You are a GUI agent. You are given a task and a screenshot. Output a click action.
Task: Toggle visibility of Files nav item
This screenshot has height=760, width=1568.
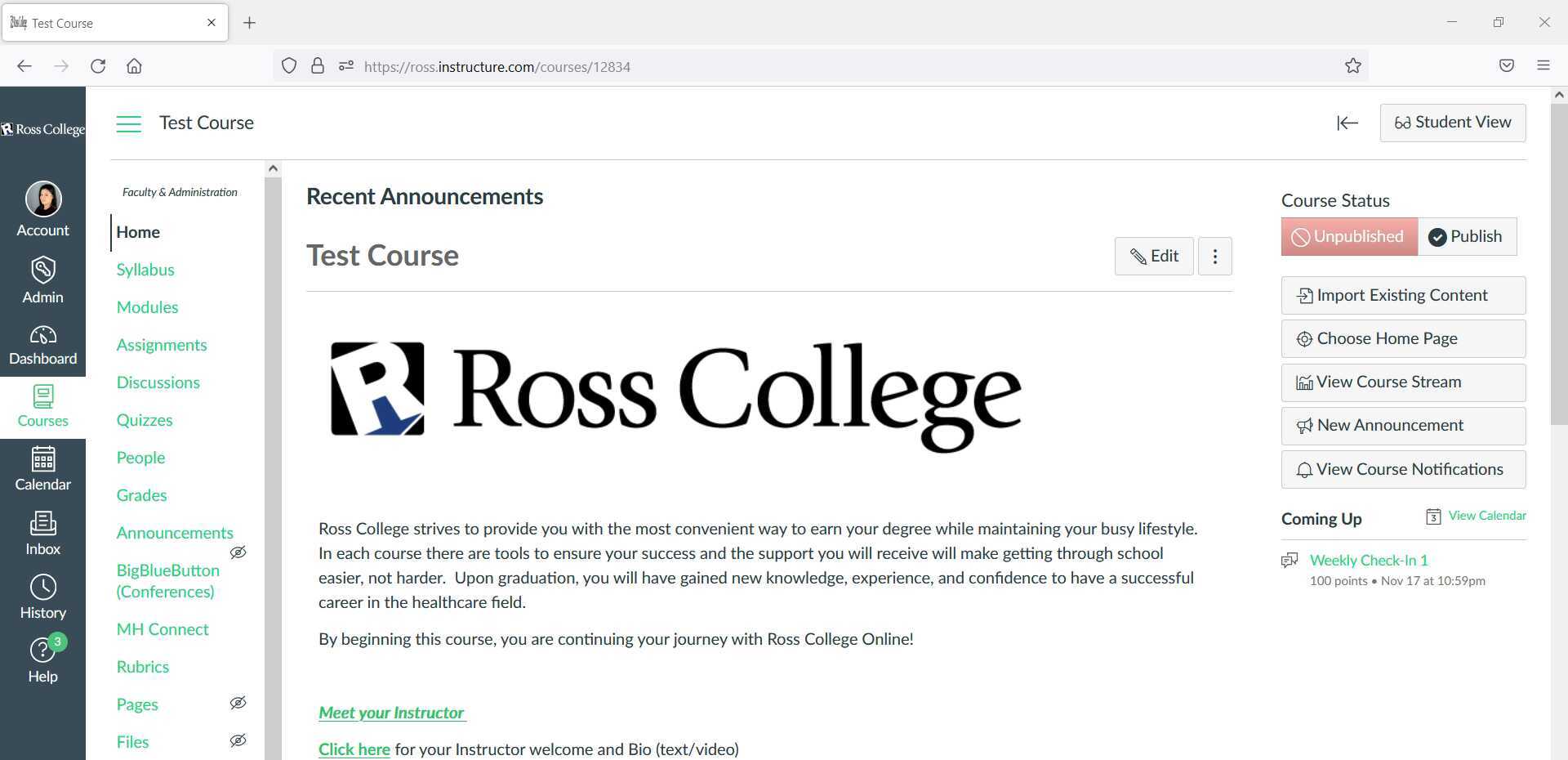238,740
